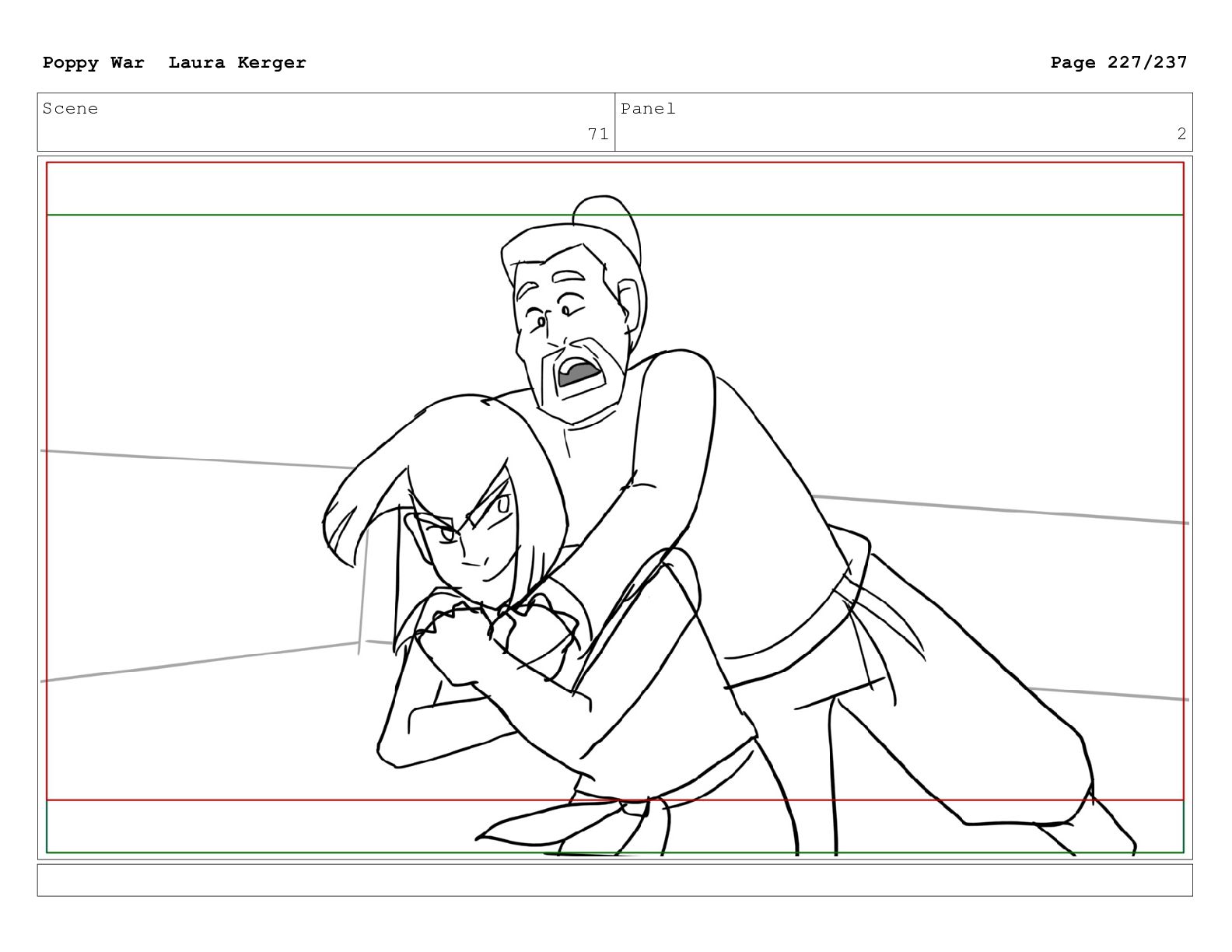This screenshot has width=1232, height=952.
Task: Click the panel number 2
Action: tap(1181, 134)
